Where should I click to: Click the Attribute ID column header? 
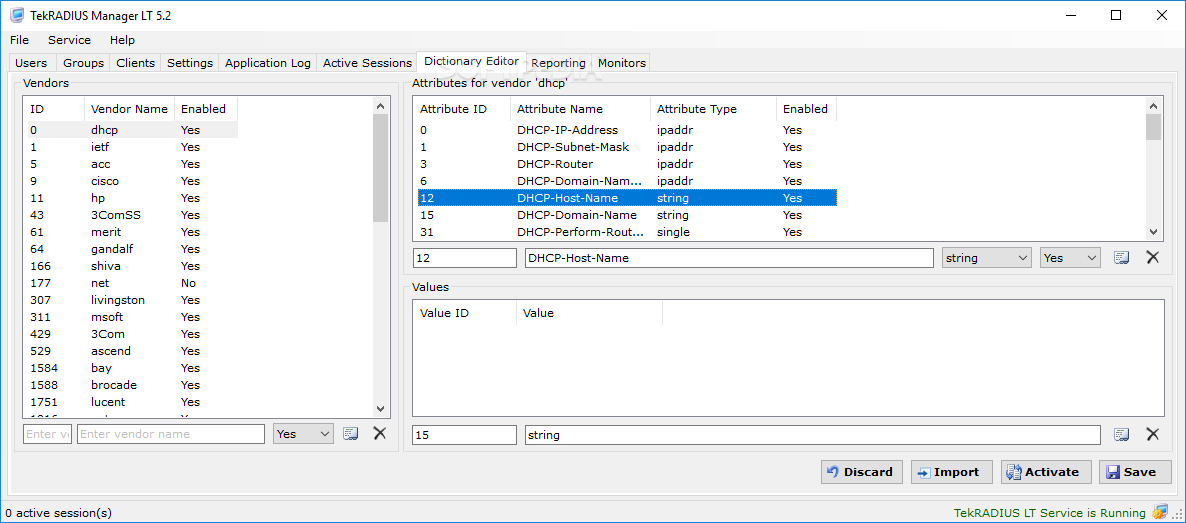pyautogui.click(x=461, y=109)
